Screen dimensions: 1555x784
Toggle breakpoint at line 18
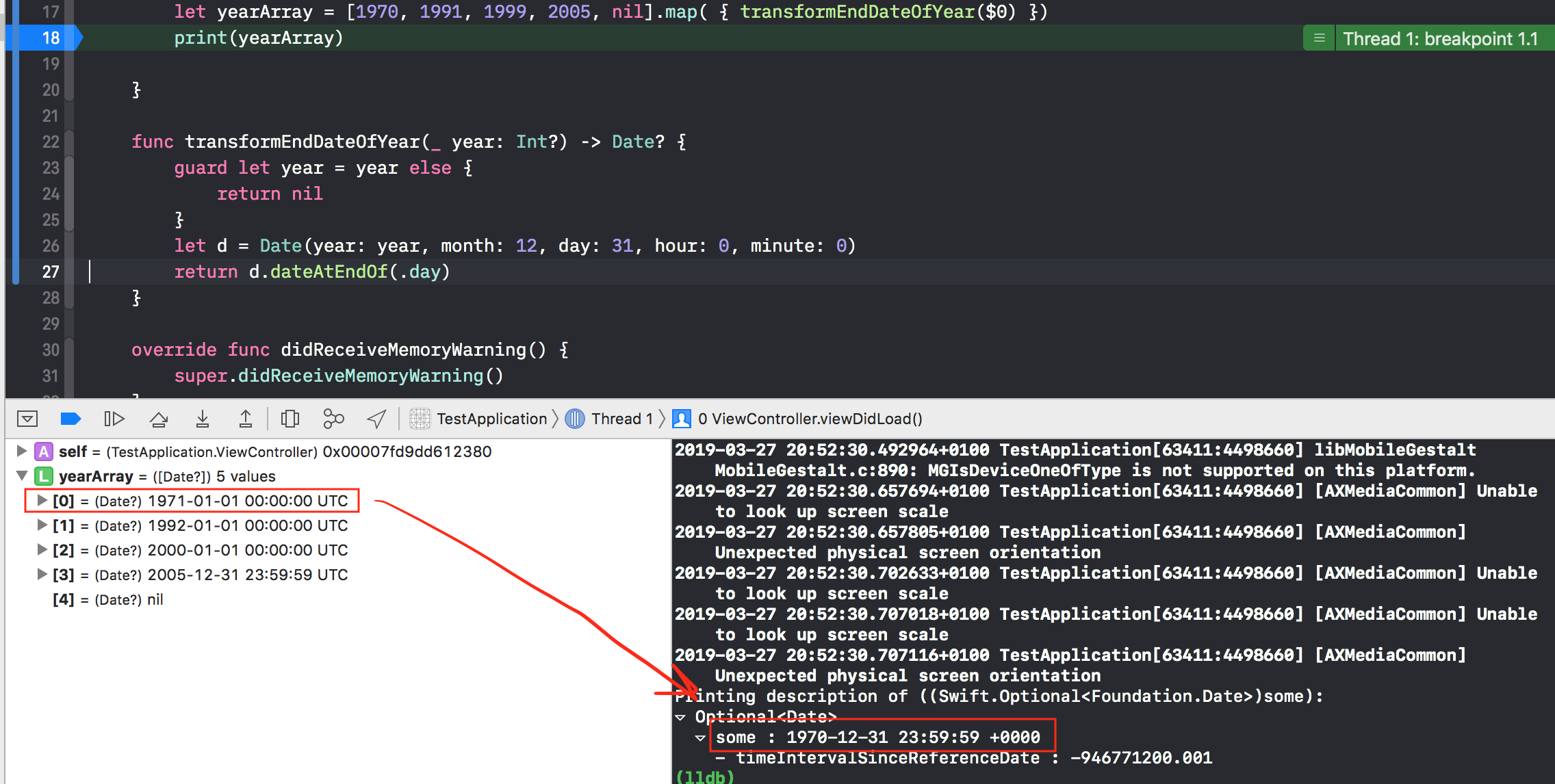pos(51,38)
